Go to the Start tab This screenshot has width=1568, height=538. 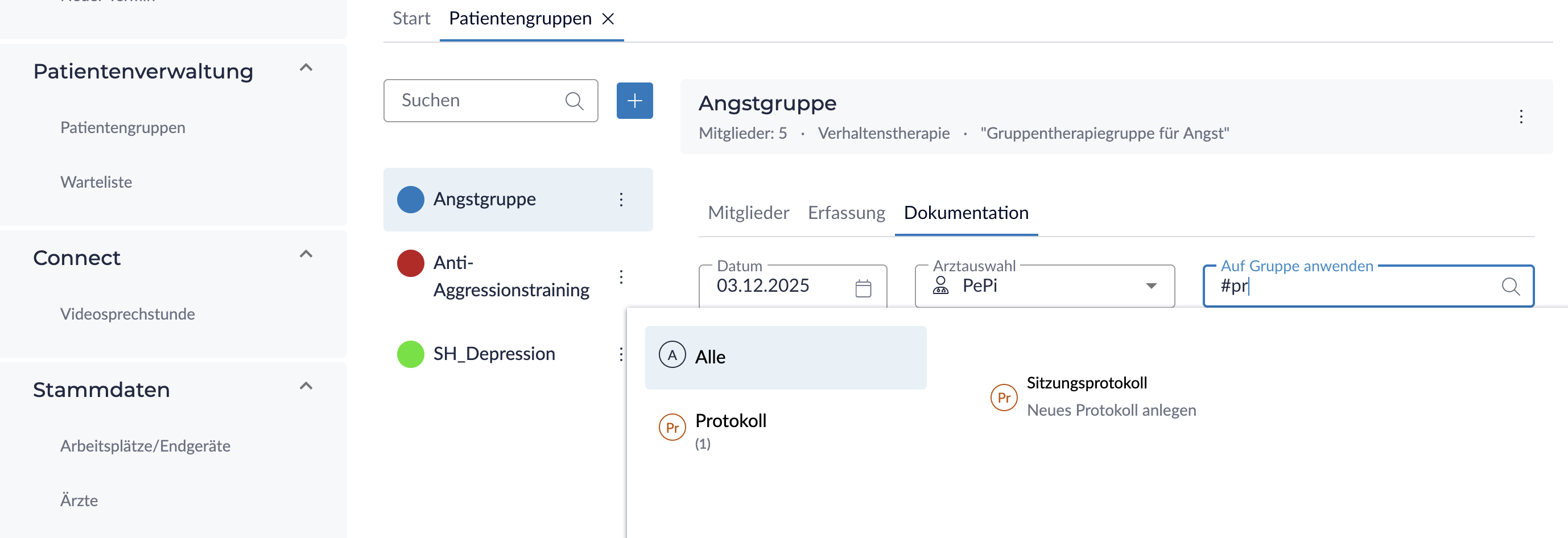point(411,19)
